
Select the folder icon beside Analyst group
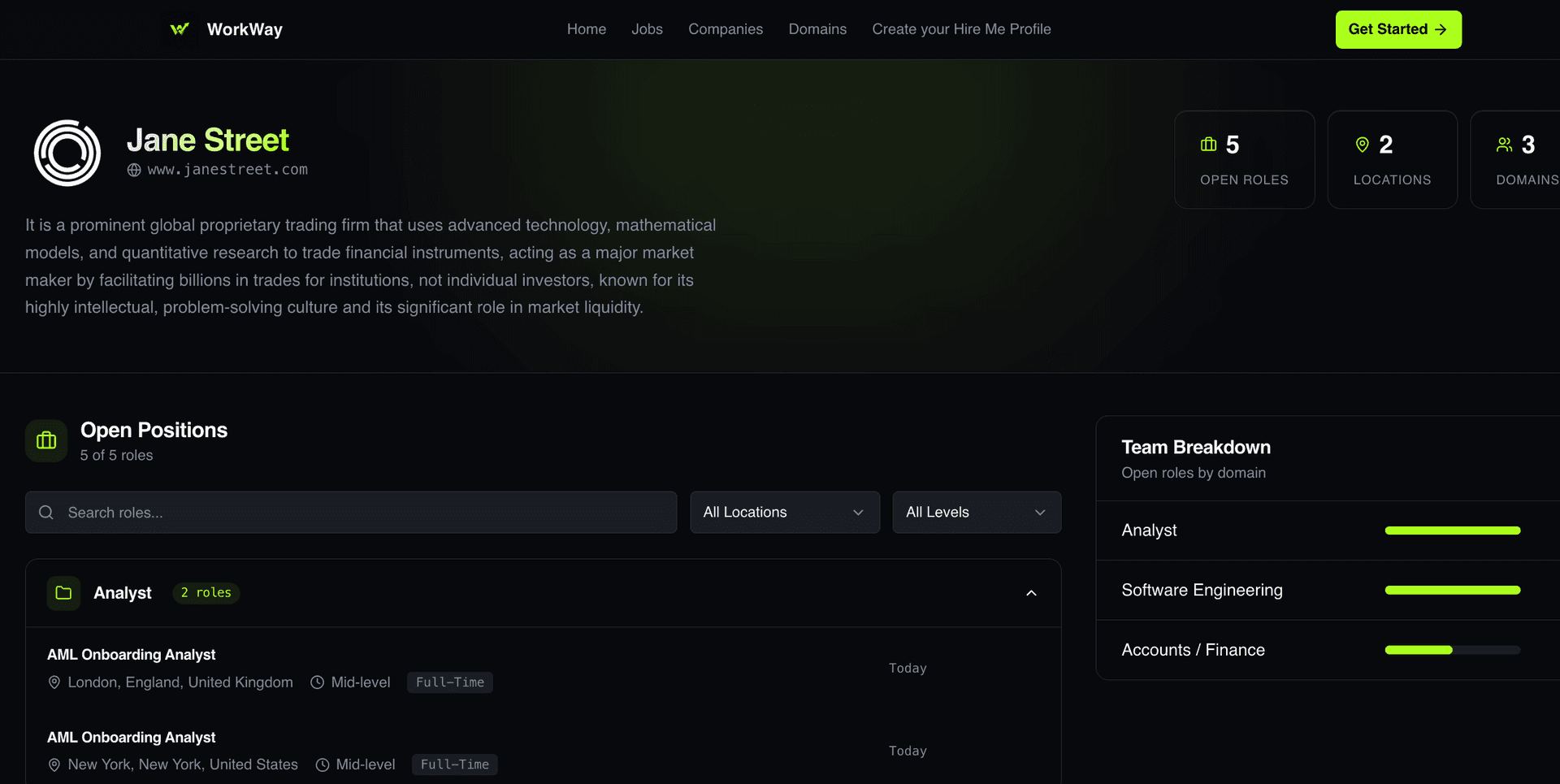[x=63, y=593]
